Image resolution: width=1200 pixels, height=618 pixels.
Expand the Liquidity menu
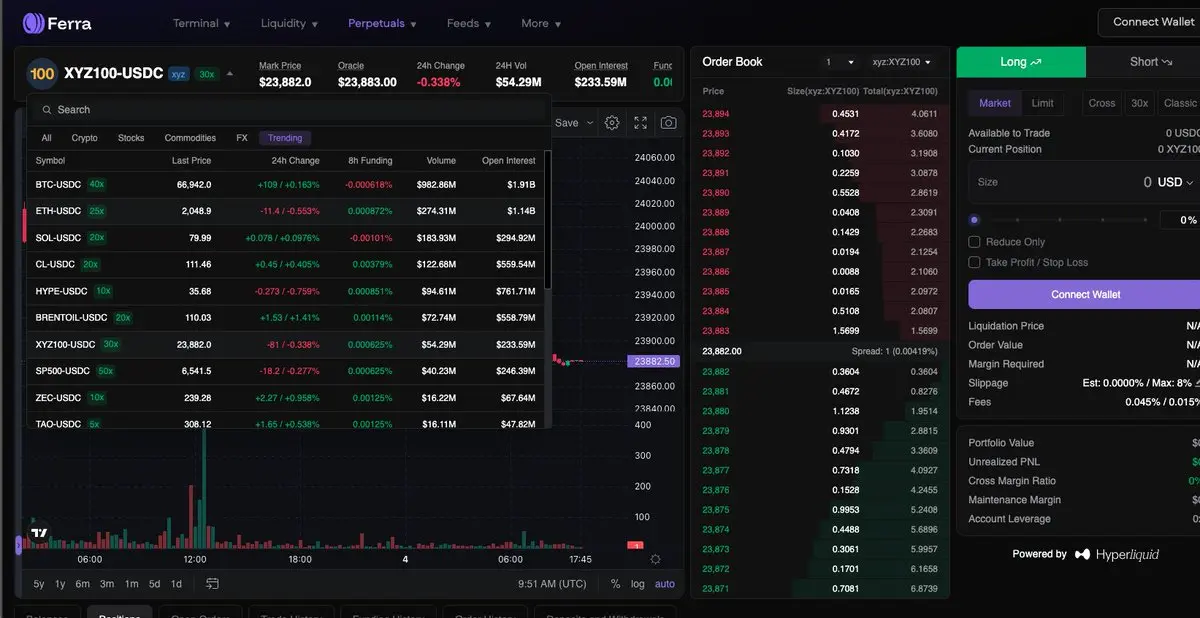290,23
